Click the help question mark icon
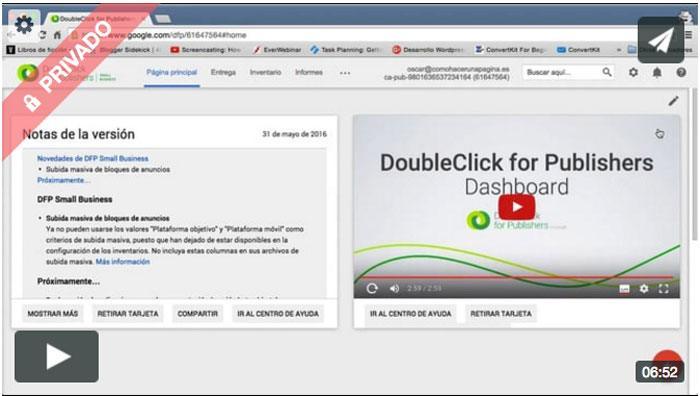The width and height of the screenshot is (700, 396). coord(681,72)
